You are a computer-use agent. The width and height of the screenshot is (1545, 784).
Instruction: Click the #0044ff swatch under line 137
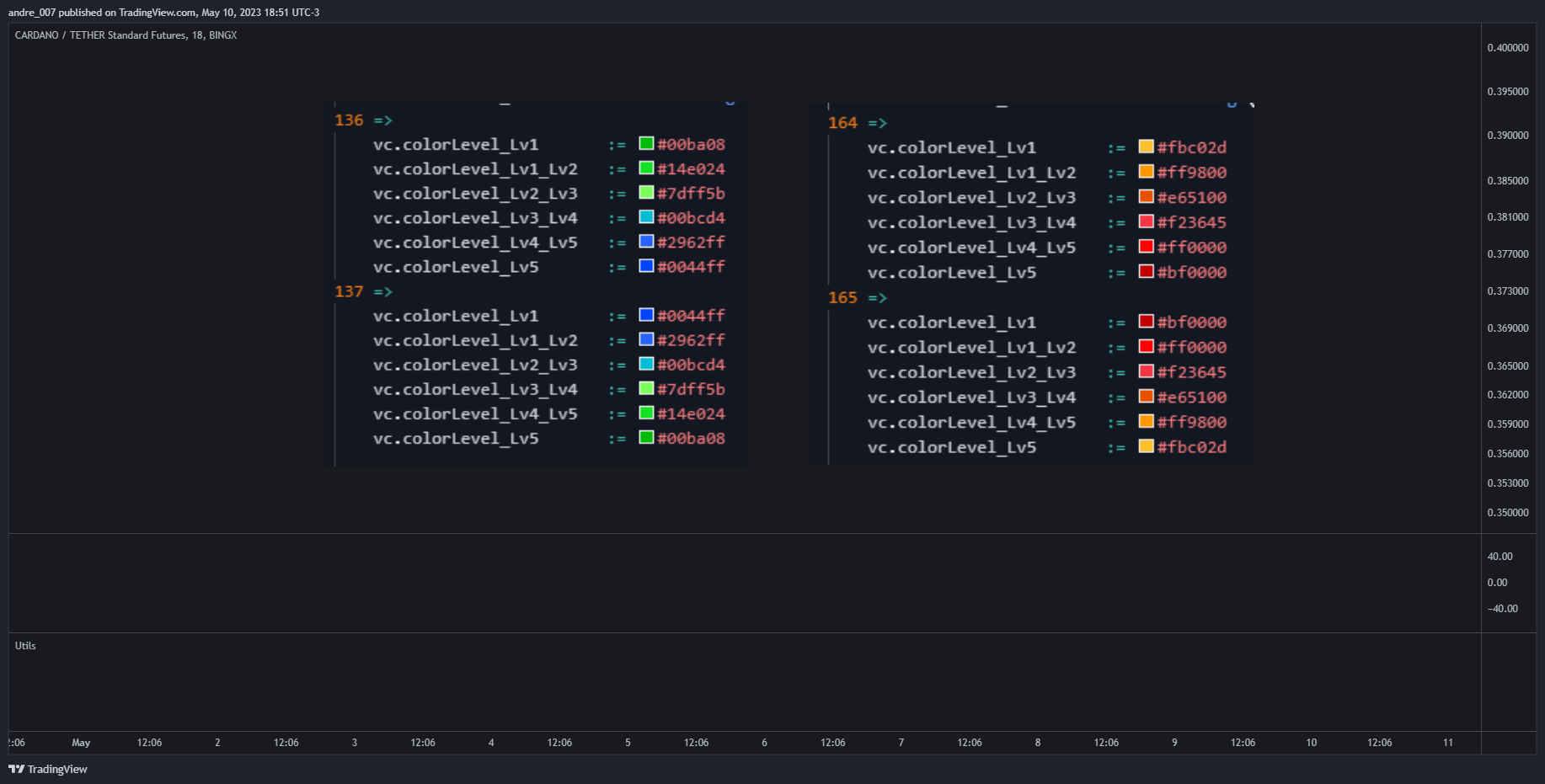(646, 314)
